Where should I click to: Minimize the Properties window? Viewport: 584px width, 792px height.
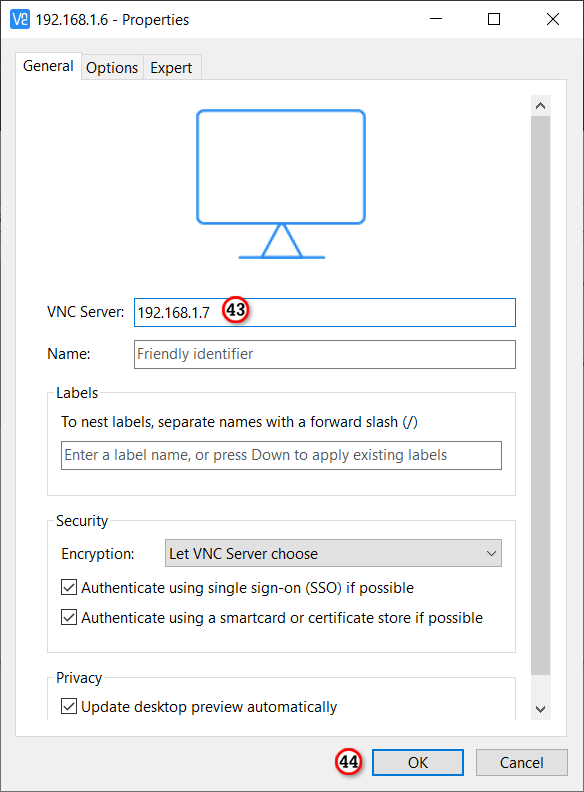(x=436, y=19)
